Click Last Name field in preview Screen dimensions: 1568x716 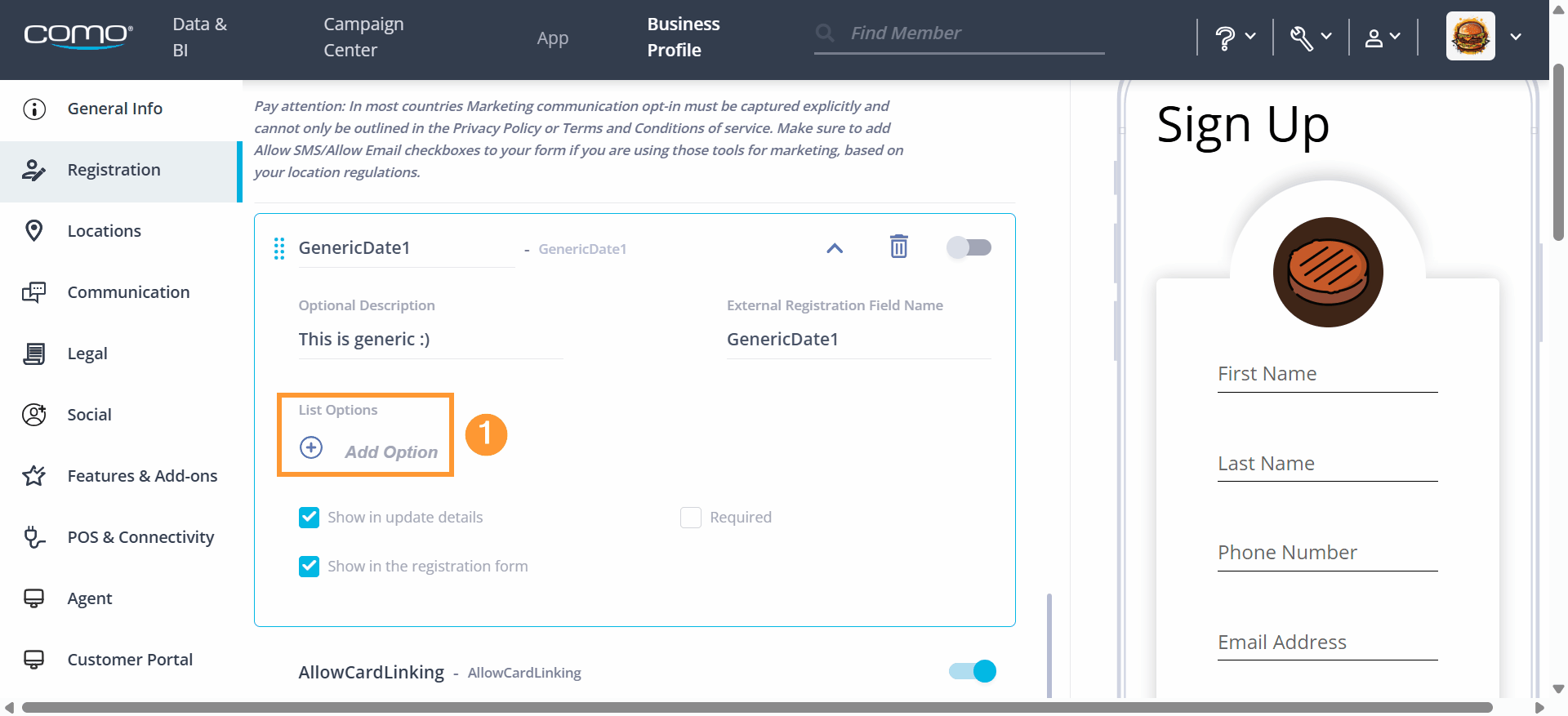coord(1327,464)
